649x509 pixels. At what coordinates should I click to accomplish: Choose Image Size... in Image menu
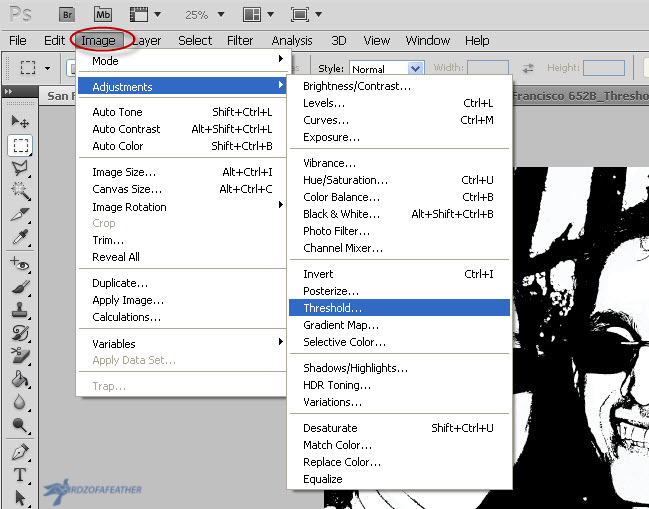coord(182,172)
